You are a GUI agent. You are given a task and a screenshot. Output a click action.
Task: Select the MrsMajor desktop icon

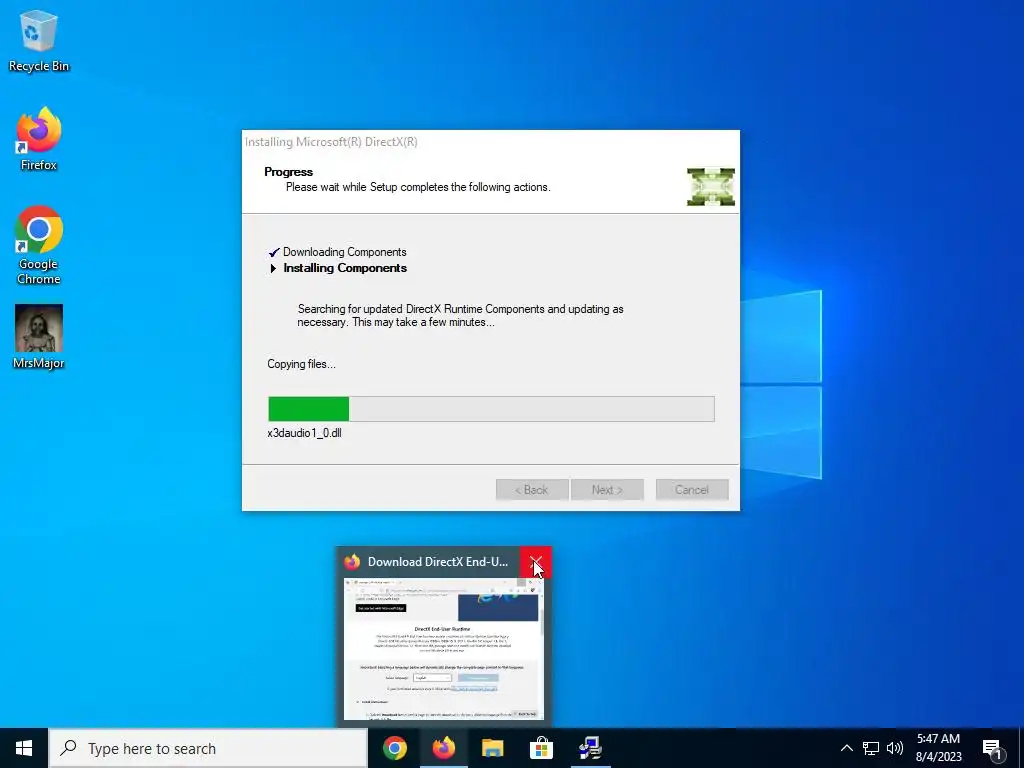pyautogui.click(x=39, y=337)
